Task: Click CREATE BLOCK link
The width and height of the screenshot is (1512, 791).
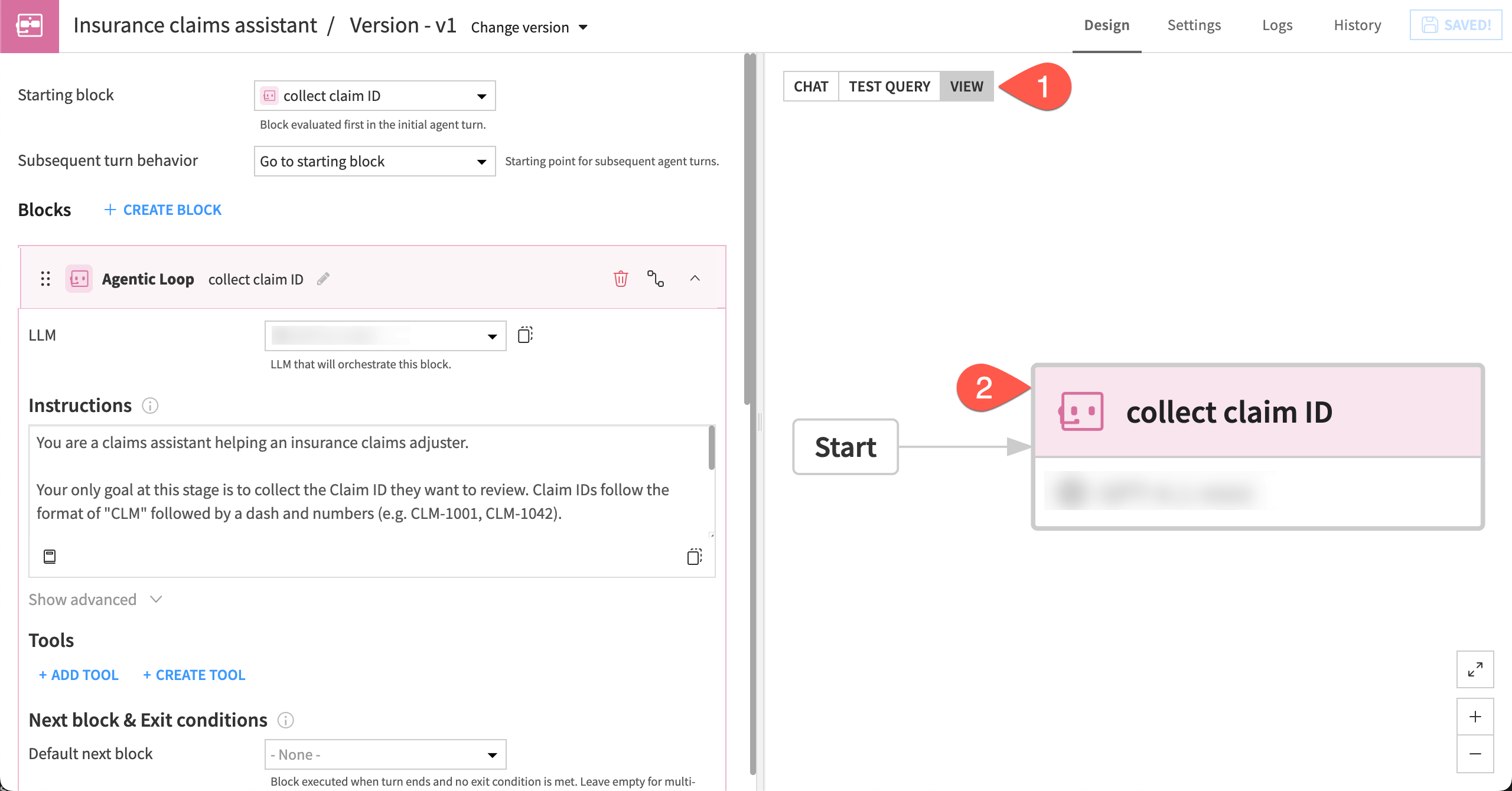Action: pyautogui.click(x=162, y=209)
